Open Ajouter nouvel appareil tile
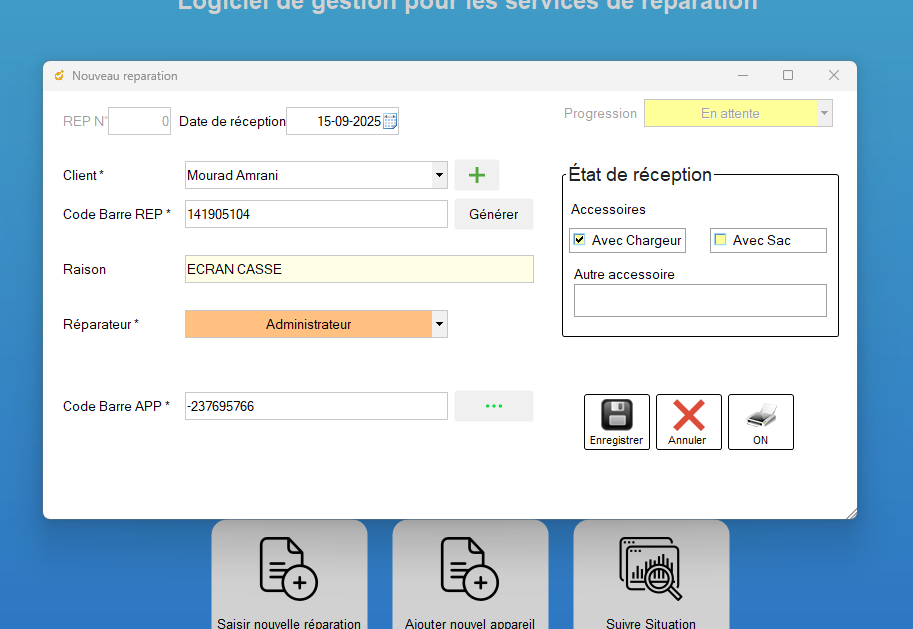The height and width of the screenshot is (629, 913). 470,575
